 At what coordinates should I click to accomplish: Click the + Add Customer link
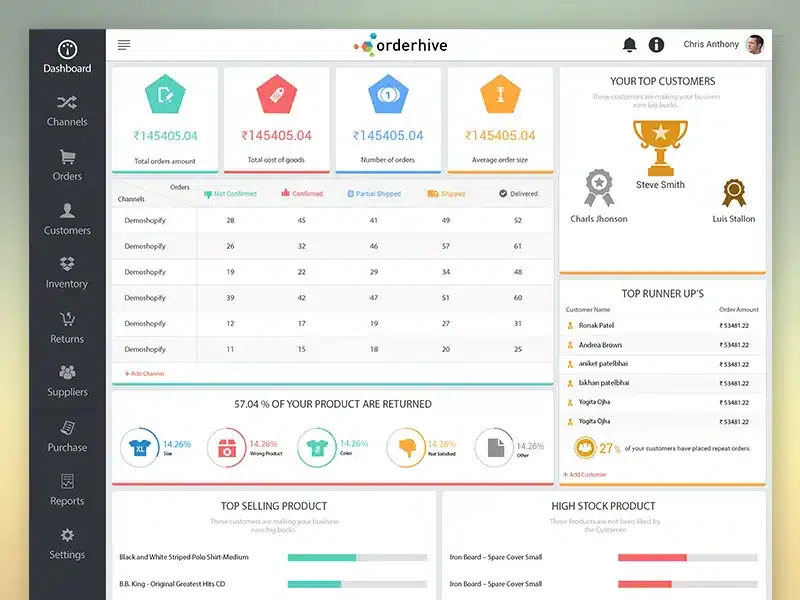click(585, 474)
